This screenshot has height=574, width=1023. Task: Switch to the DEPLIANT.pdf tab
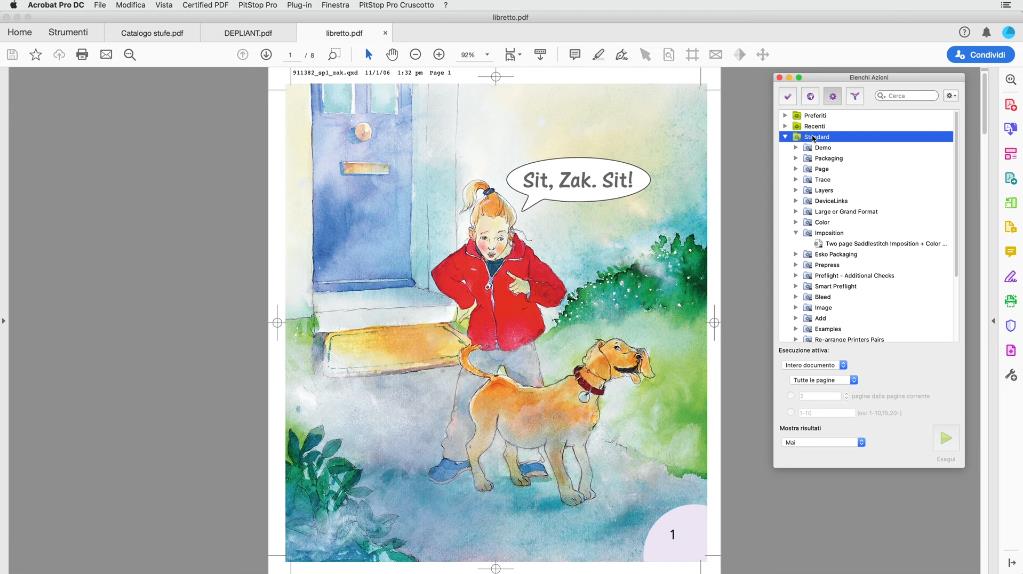(x=248, y=33)
